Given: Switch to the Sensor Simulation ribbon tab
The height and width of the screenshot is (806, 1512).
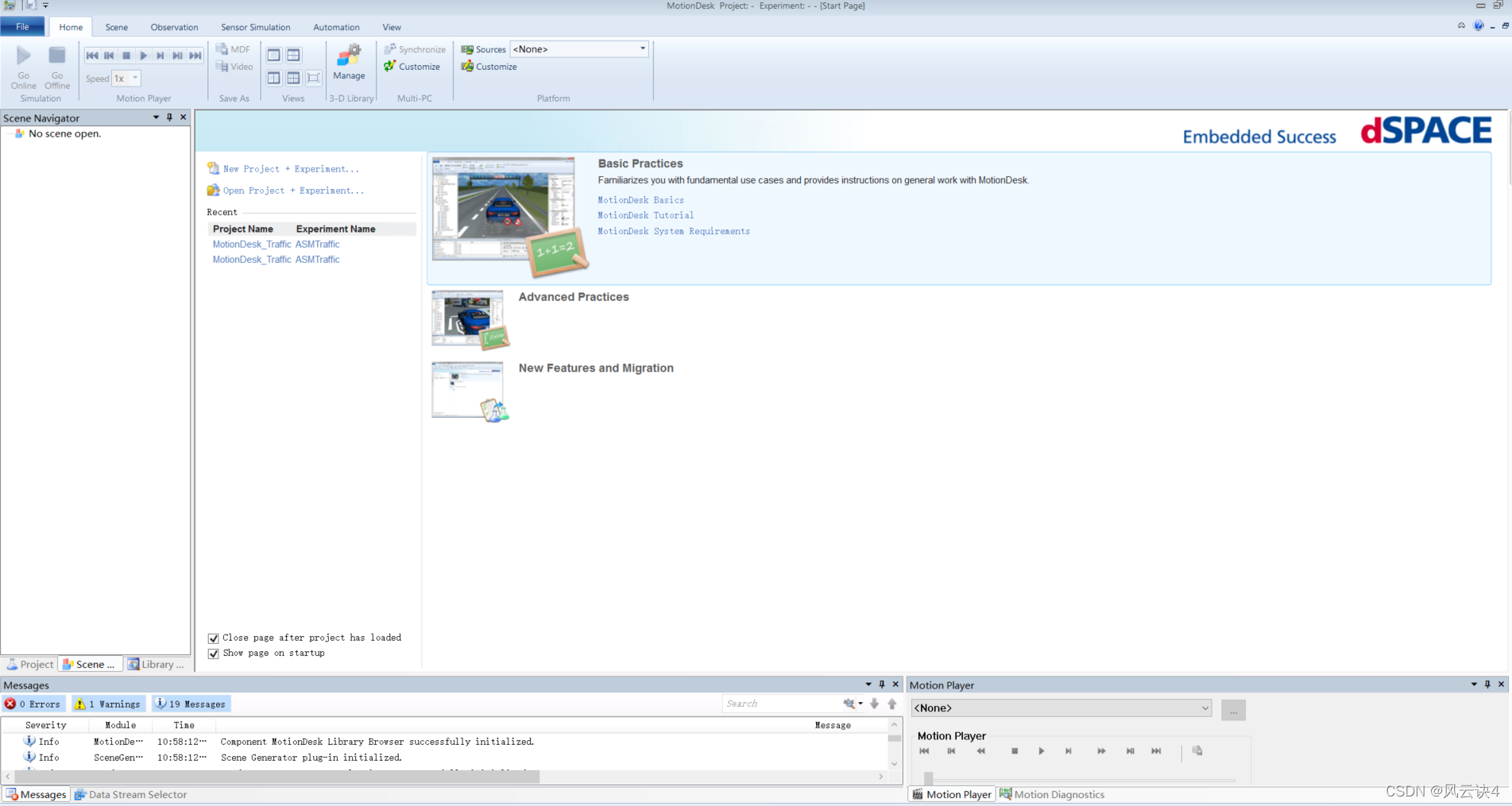Looking at the screenshot, I should point(256,27).
